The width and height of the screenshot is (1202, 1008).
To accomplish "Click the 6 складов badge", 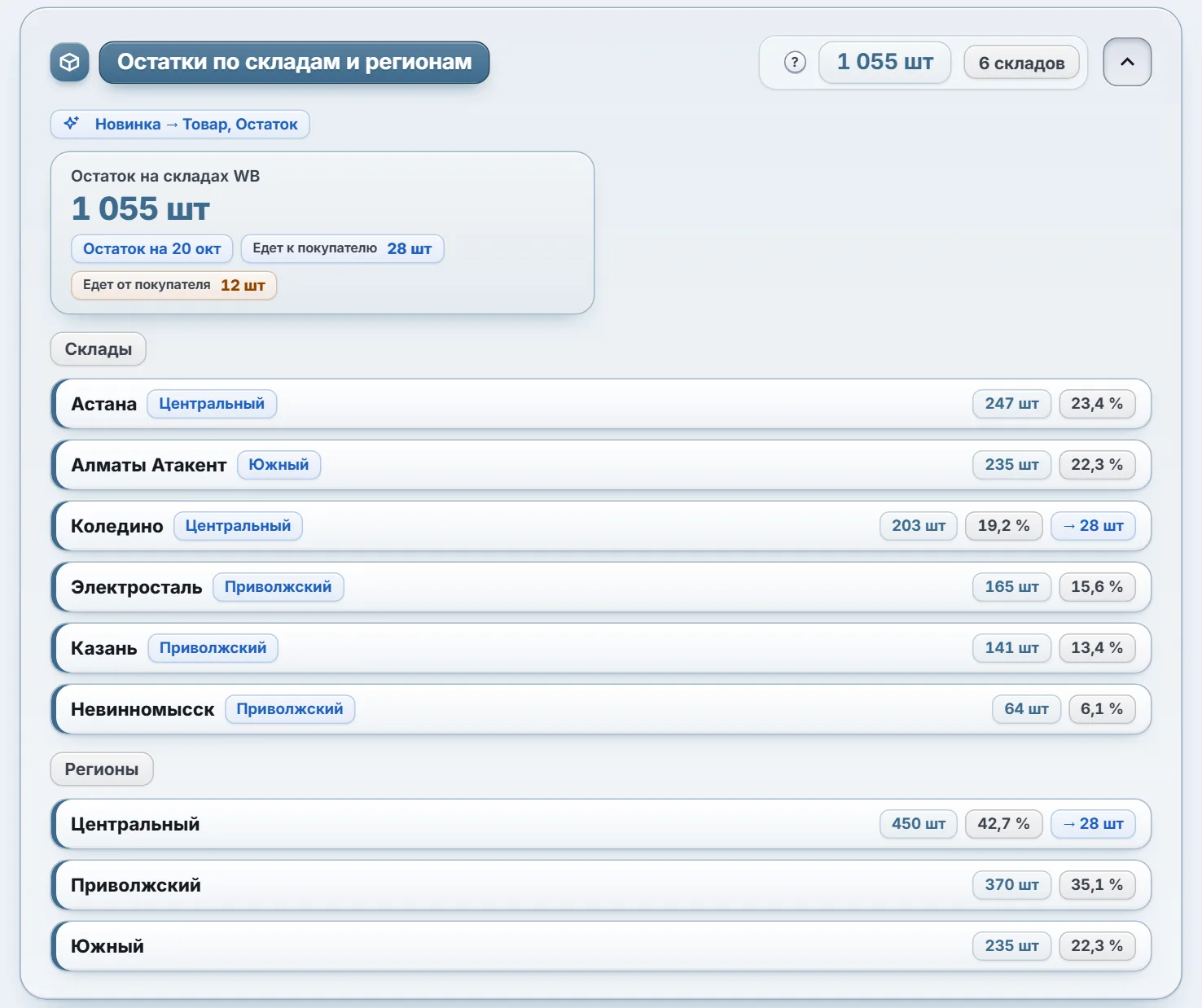I will (1021, 63).
